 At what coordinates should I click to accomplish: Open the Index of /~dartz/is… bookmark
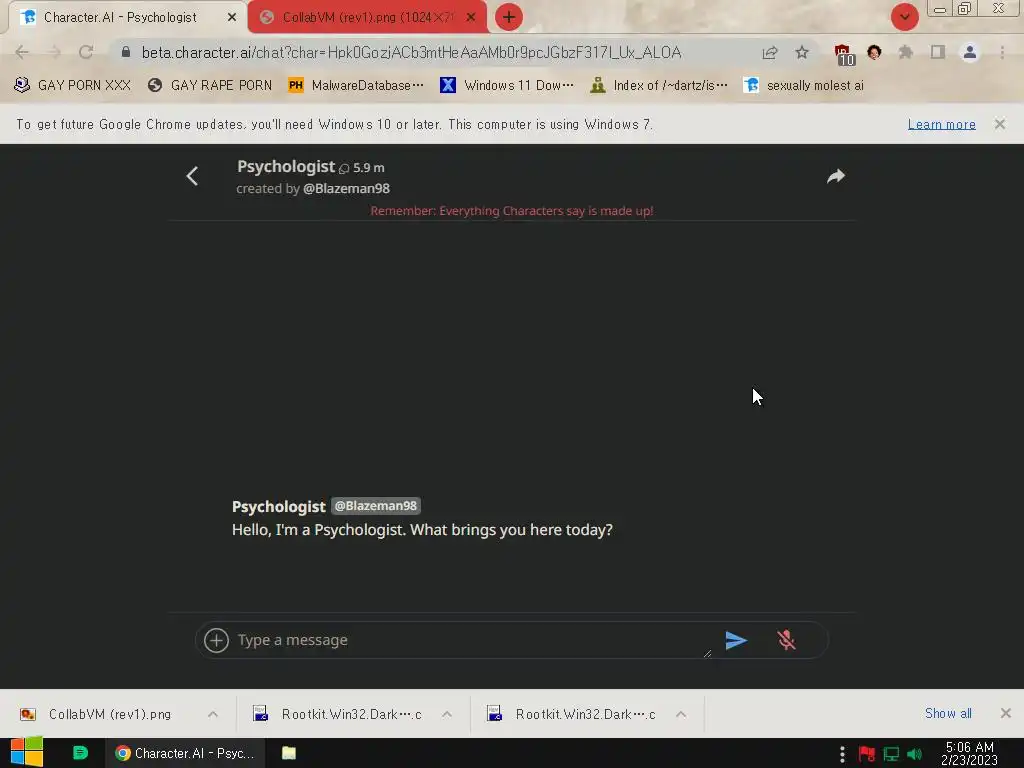click(658, 85)
